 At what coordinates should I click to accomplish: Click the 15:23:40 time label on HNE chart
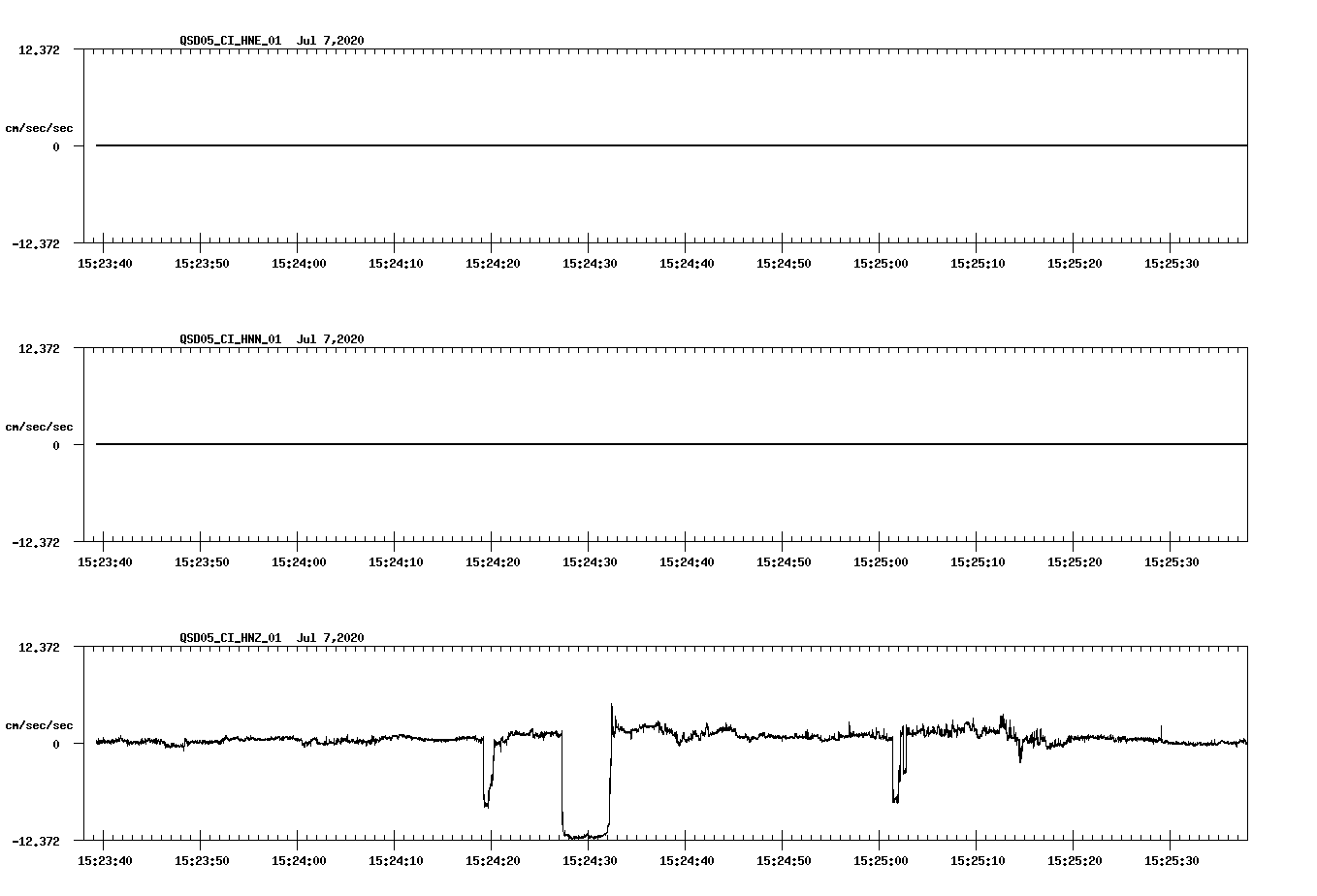[x=105, y=263]
